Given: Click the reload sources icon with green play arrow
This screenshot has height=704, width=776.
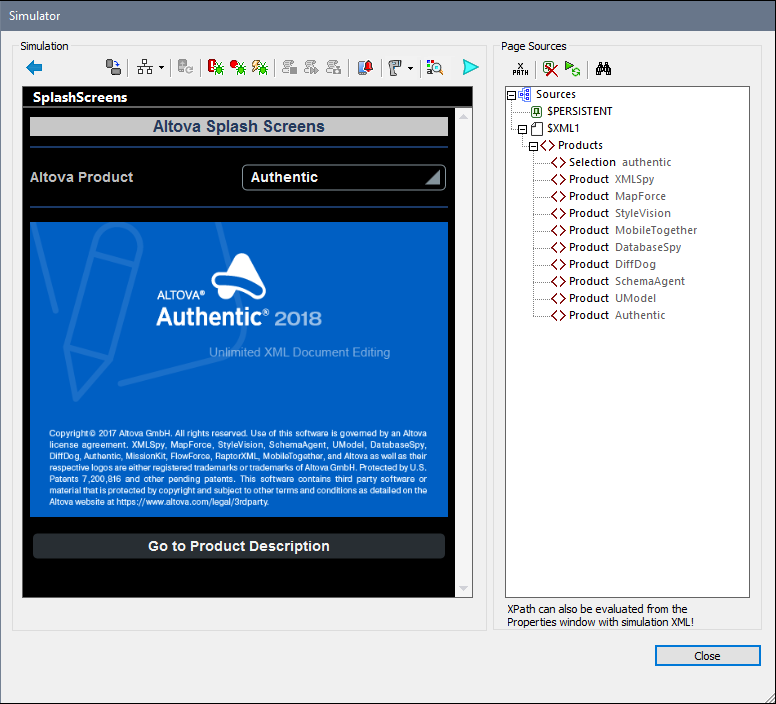Looking at the screenshot, I should click(x=572, y=69).
